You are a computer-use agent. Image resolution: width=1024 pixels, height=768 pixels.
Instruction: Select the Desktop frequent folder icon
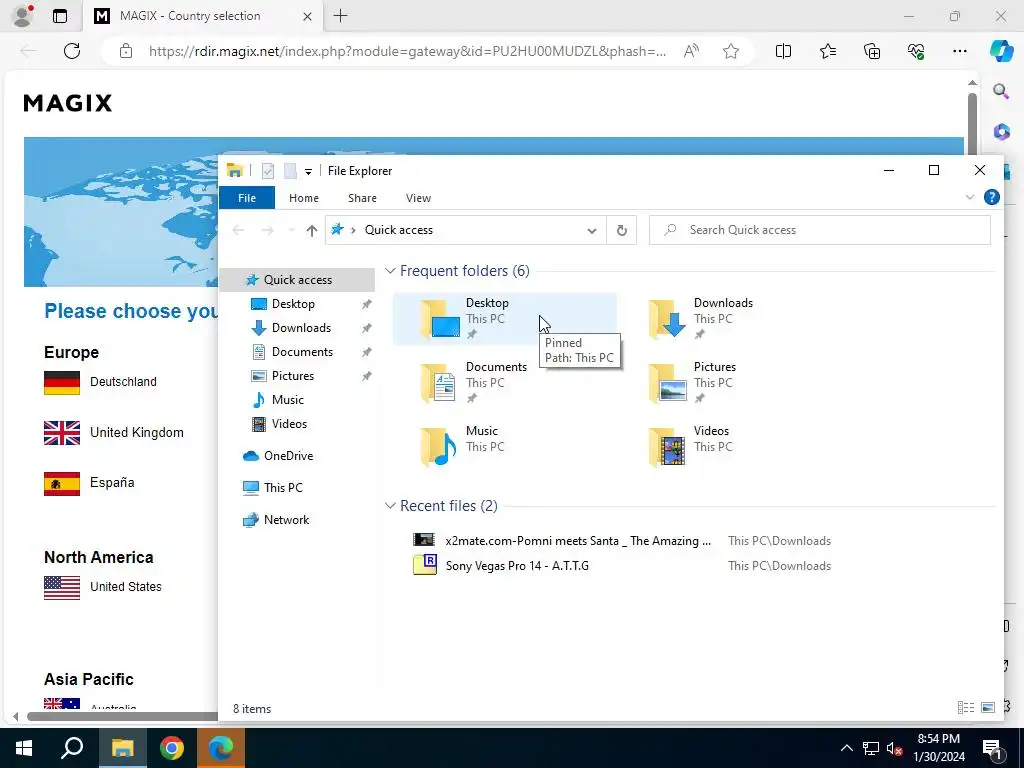440,319
